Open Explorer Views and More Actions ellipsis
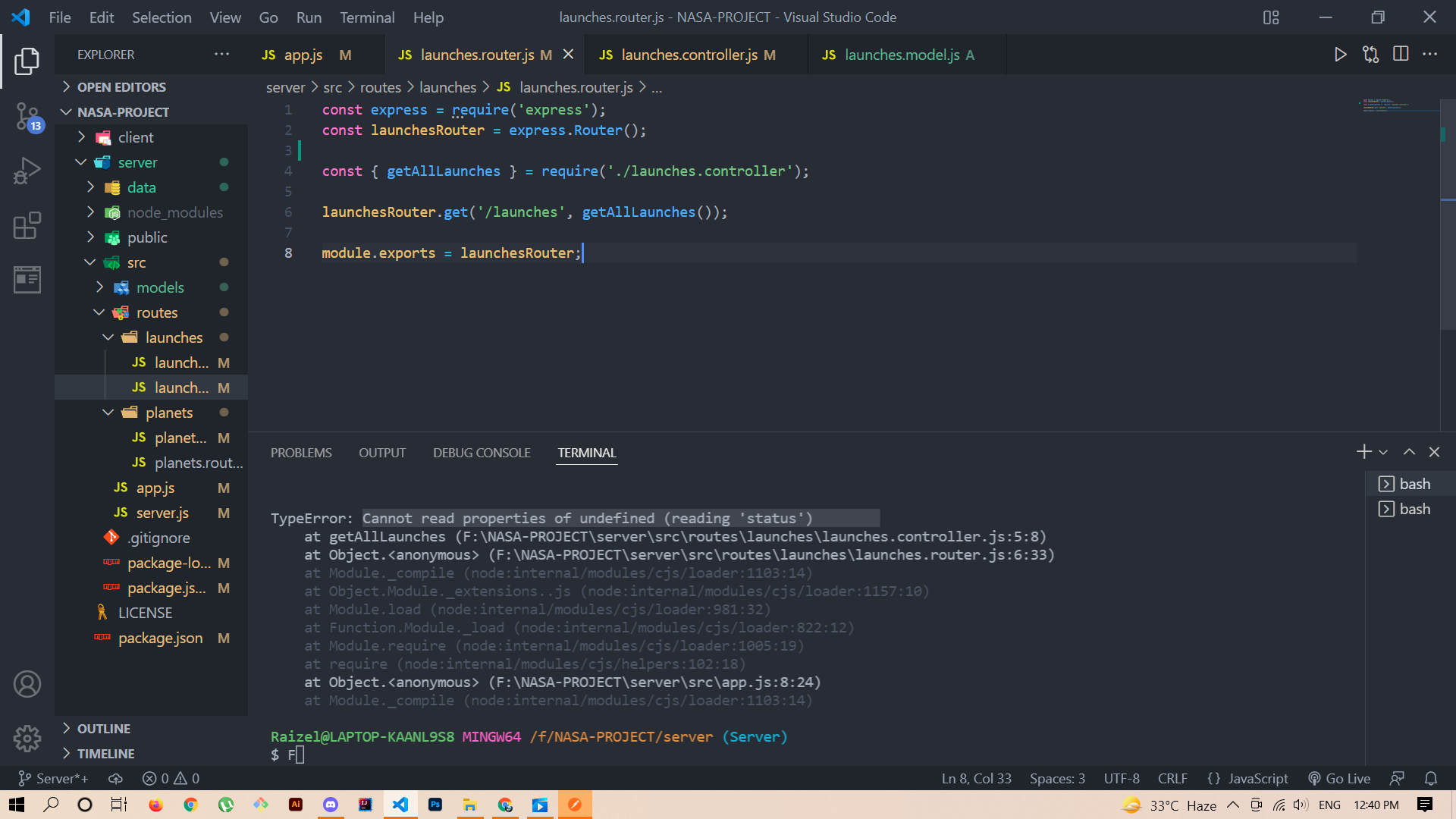 (221, 55)
